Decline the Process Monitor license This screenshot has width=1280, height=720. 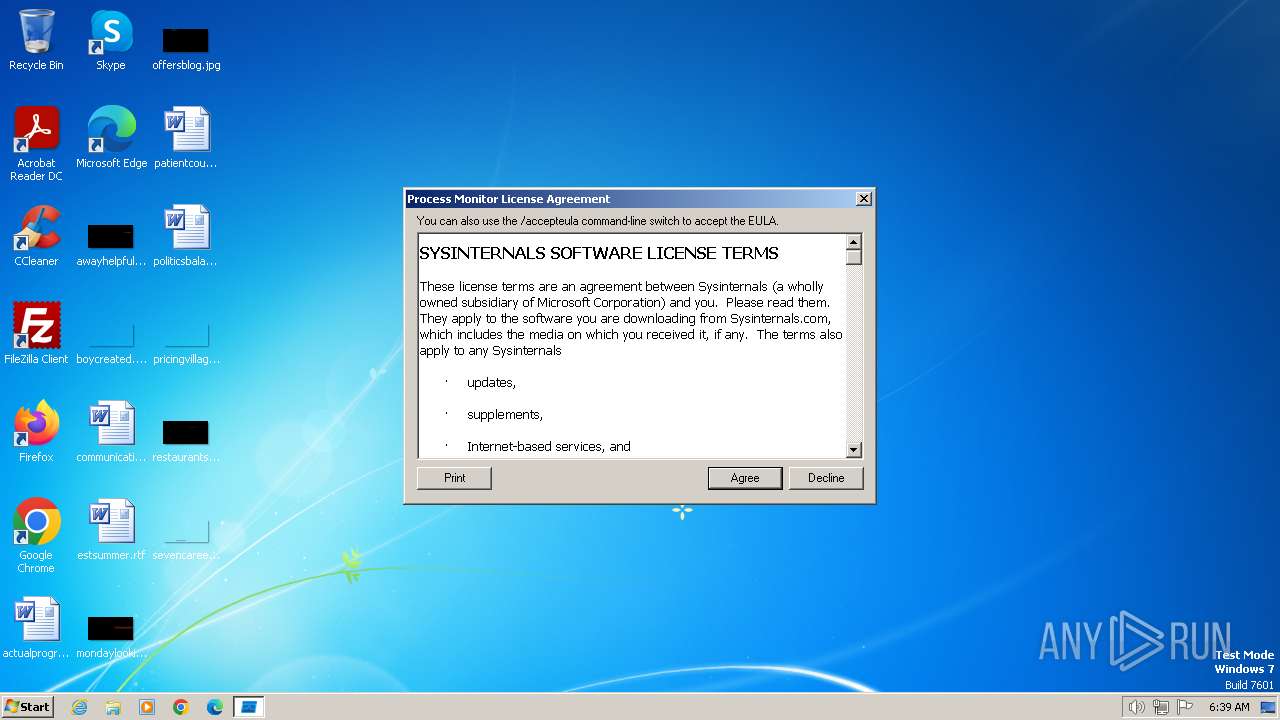[x=826, y=478]
